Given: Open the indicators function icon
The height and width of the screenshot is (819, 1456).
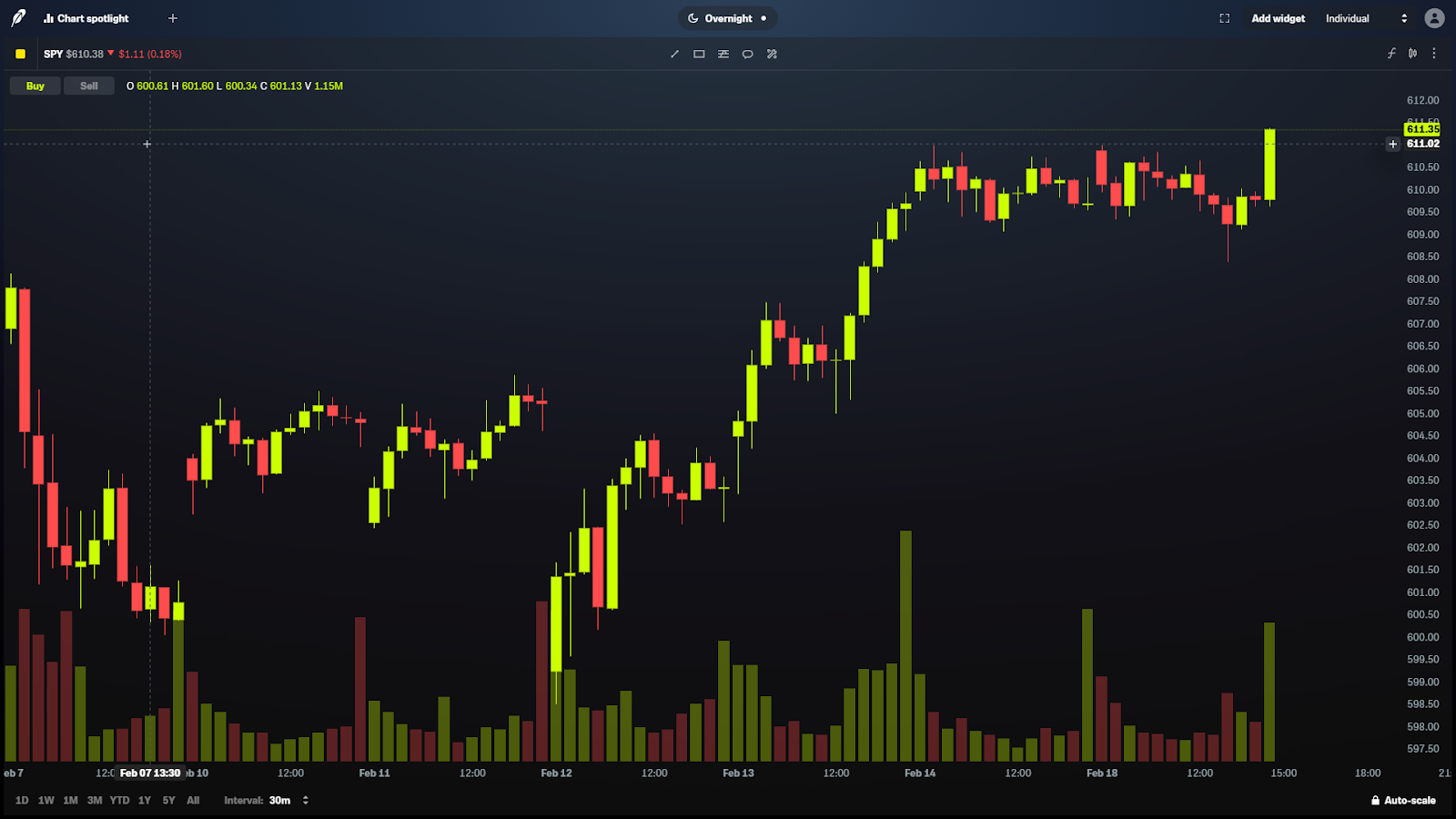Looking at the screenshot, I should [x=1391, y=54].
